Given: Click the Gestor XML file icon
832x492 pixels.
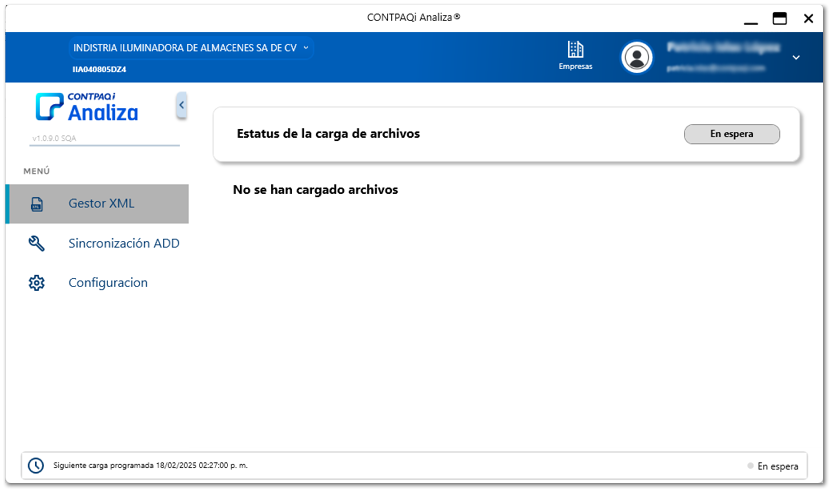Looking at the screenshot, I should tap(37, 204).
